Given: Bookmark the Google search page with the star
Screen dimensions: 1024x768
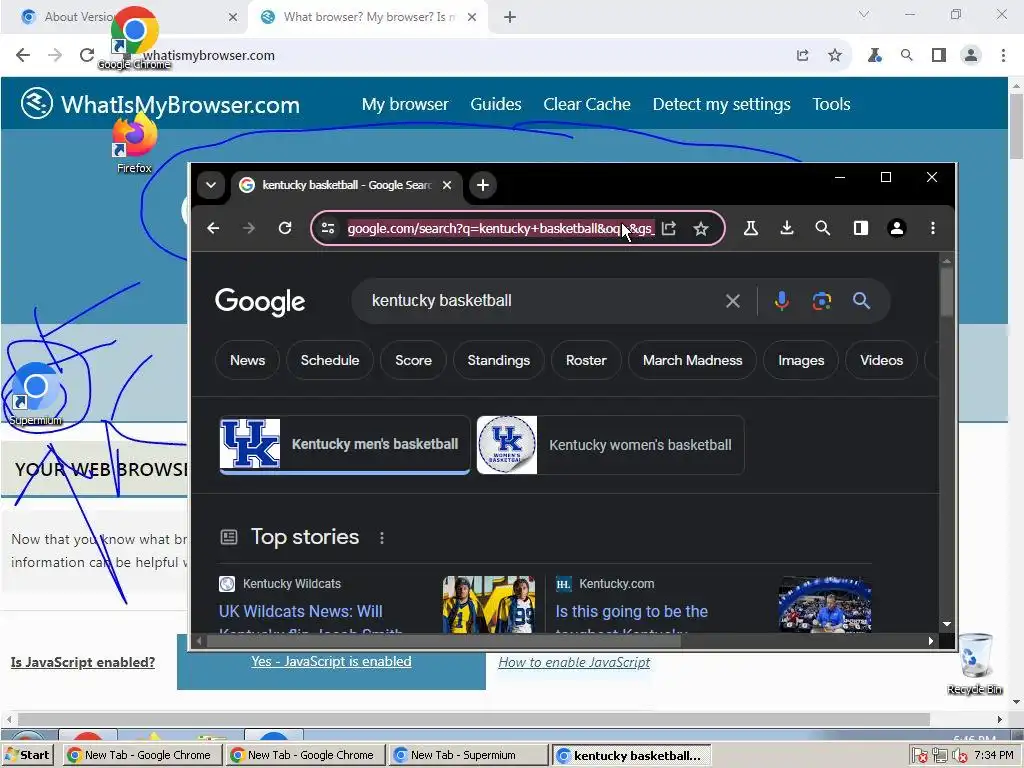Looking at the screenshot, I should coord(701,228).
